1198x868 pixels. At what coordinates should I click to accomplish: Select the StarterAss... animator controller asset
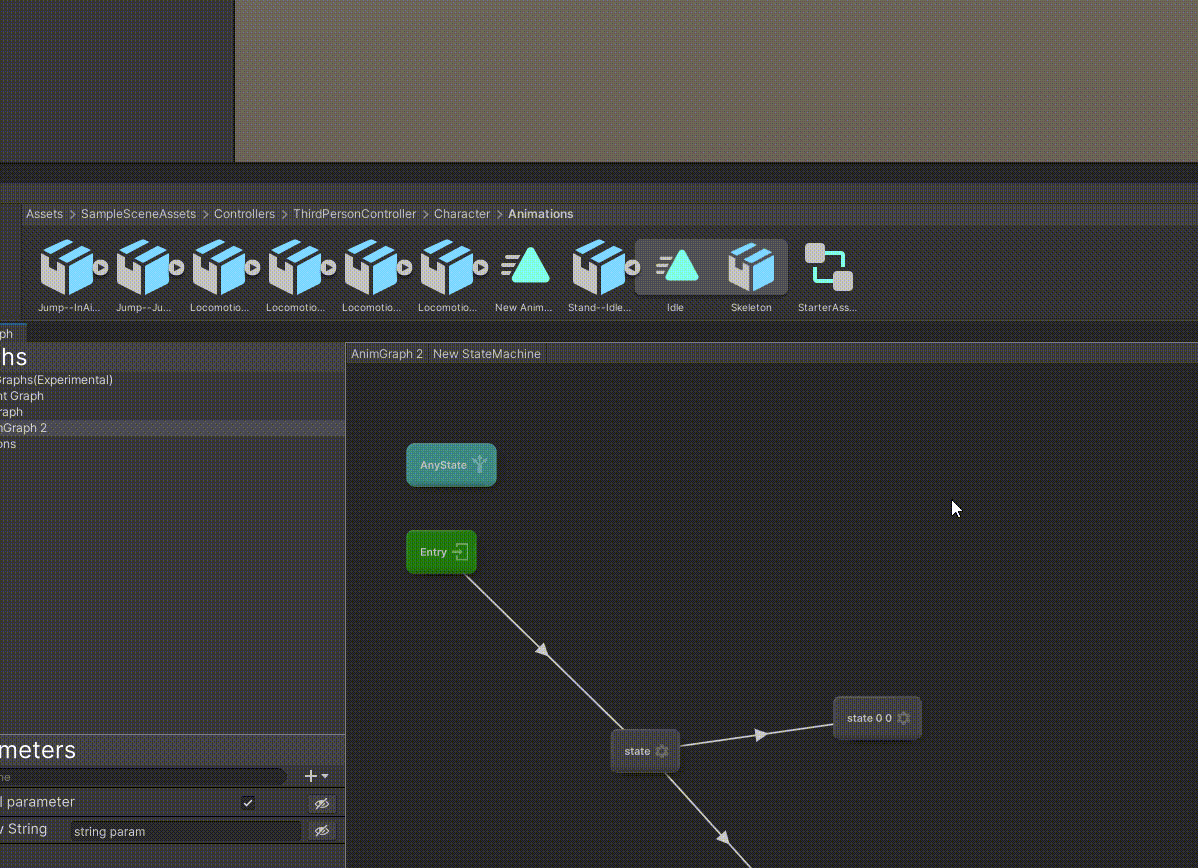(x=828, y=268)
